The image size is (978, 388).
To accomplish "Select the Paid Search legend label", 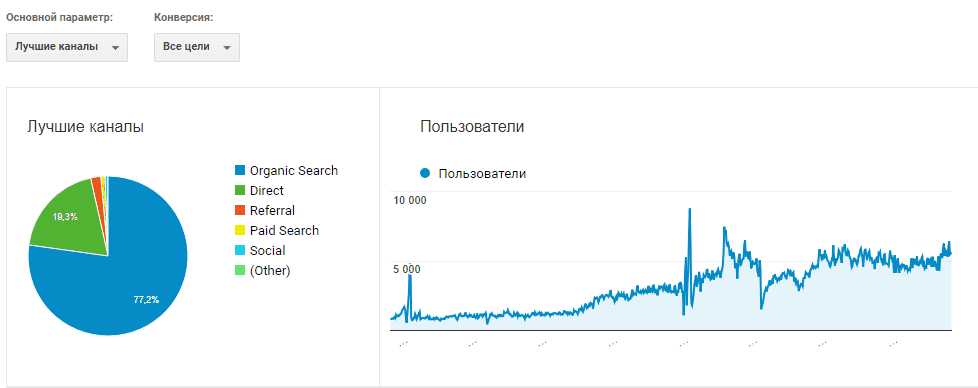I will [x=284, y=230].
